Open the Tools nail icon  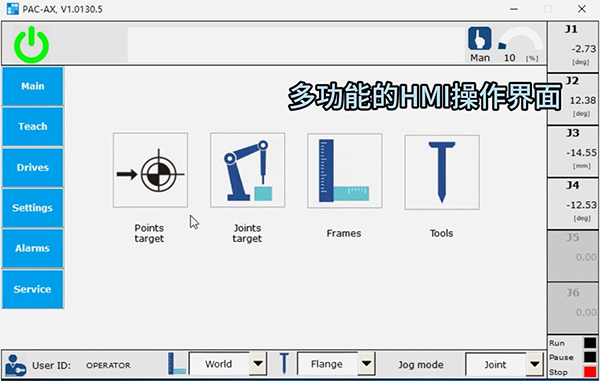point(442,172)
